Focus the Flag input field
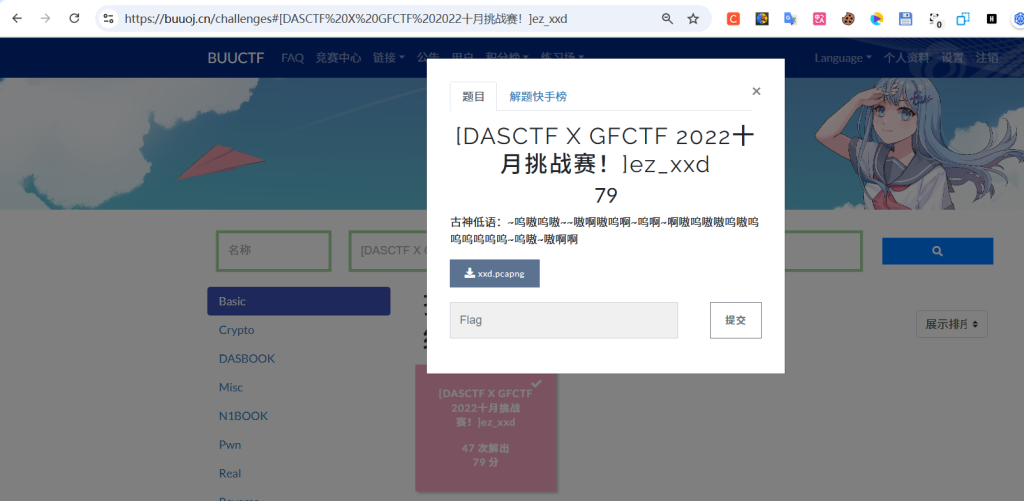Image resolution: width=1024 pixels, height=501 pixels. click(x=563, y=320)
